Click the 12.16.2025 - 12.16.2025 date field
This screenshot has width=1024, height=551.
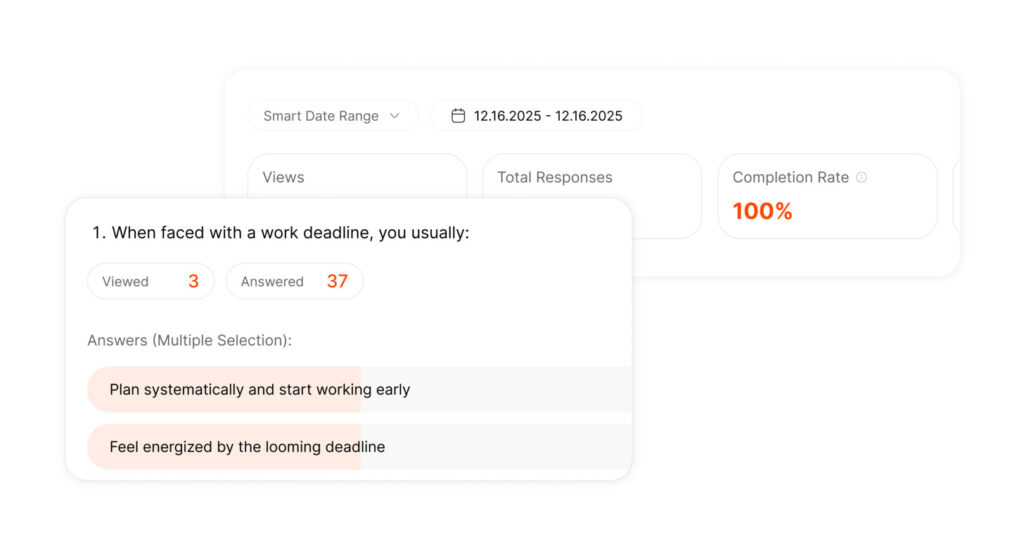548,116
